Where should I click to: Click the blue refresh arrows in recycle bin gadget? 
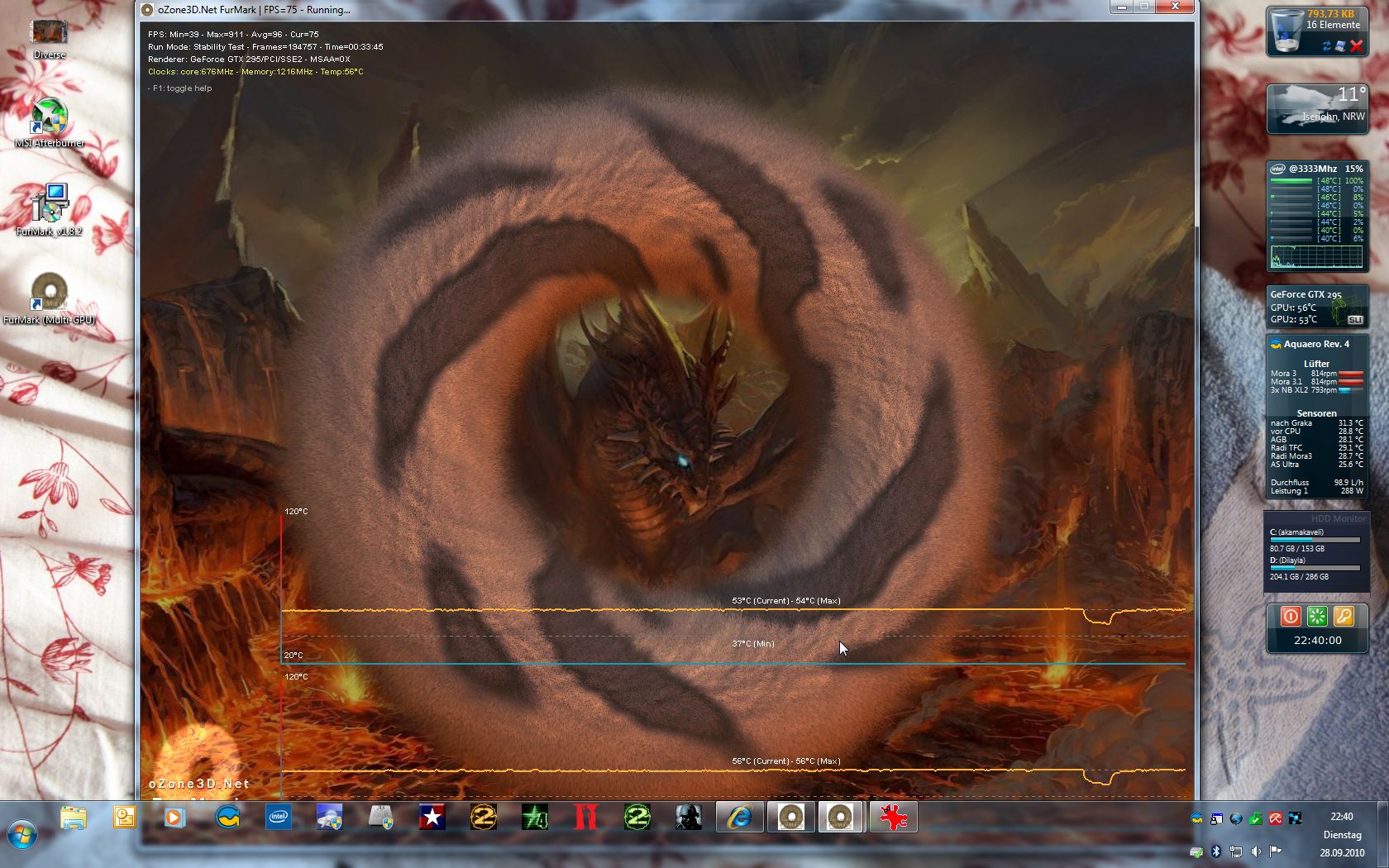pos(1327,46)
